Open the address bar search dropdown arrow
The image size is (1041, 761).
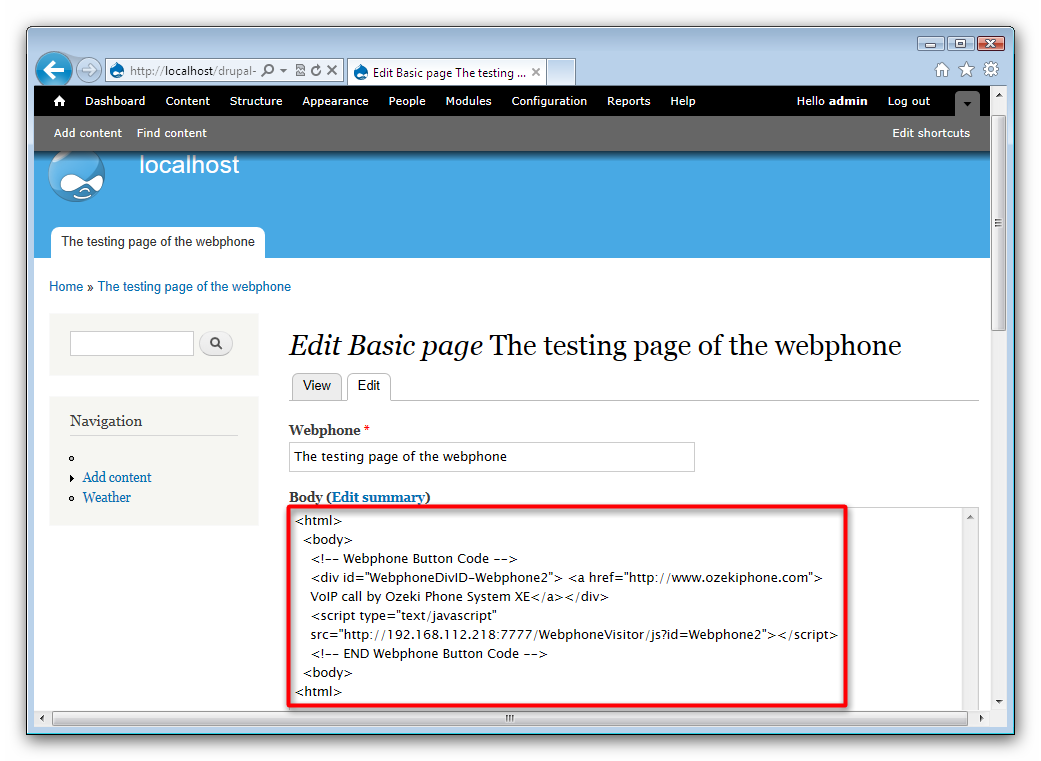(284, 71)
